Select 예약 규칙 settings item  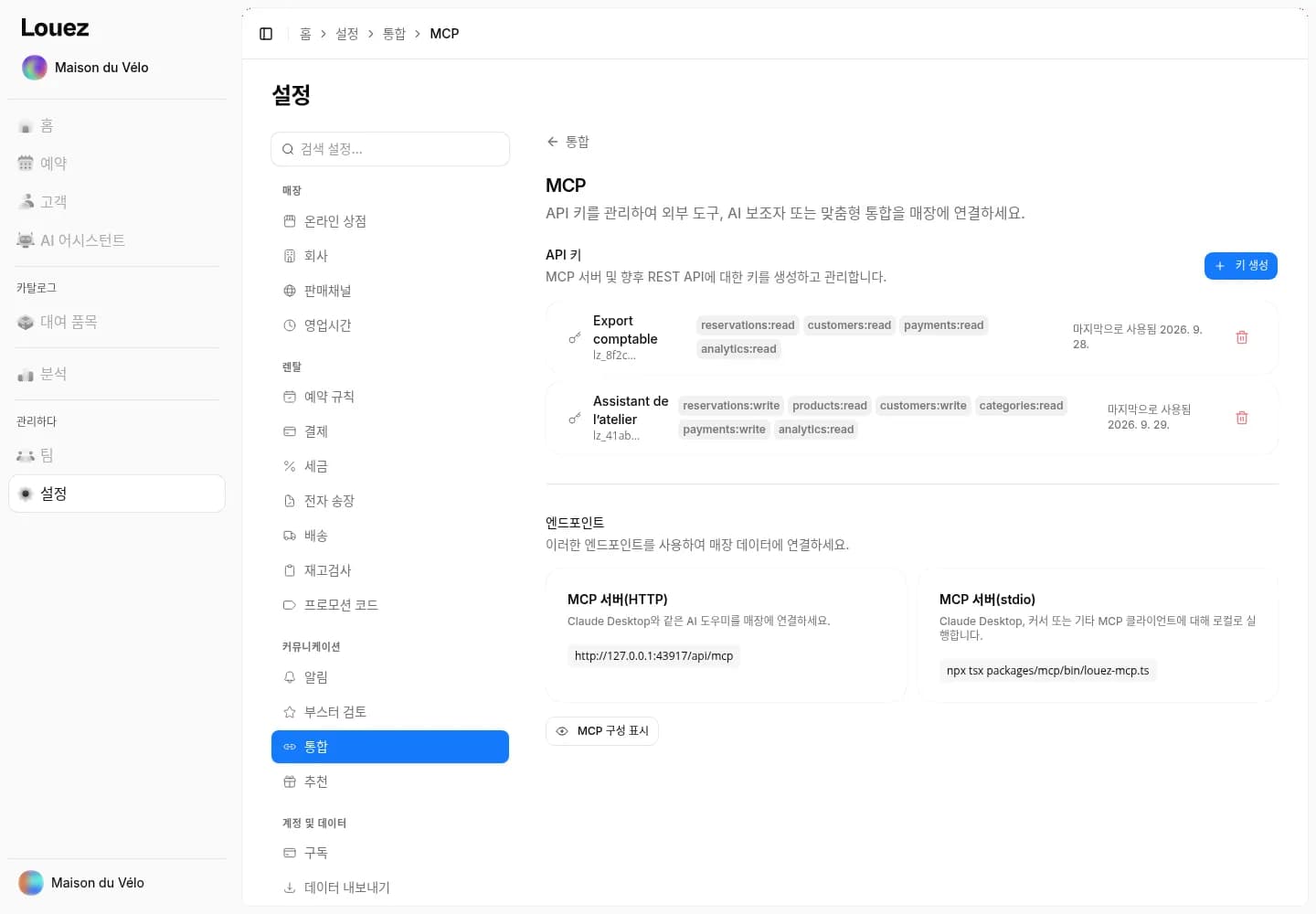click(390, 397)
